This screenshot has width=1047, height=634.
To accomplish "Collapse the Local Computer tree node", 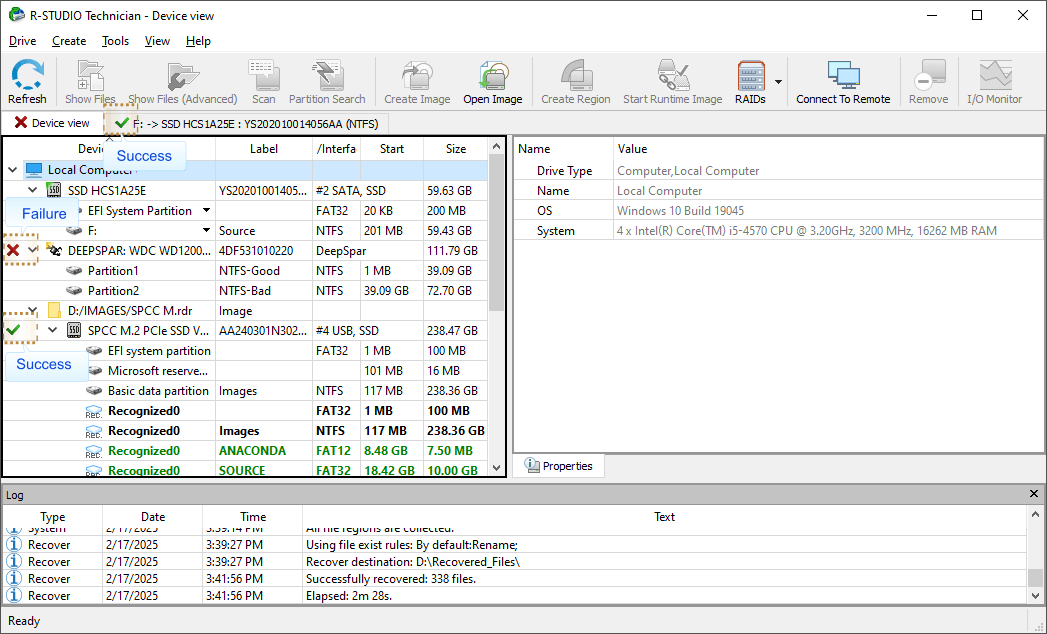I will (12, 170).
